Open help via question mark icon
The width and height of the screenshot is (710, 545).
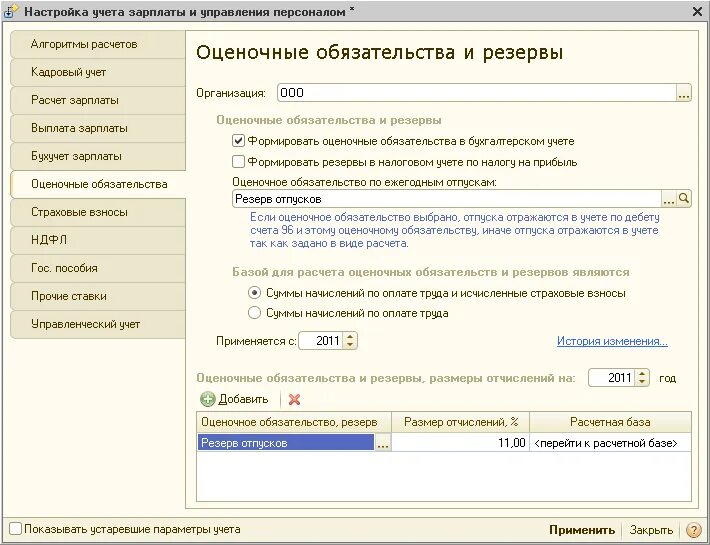pyautogui.click(x=693, y=530)
